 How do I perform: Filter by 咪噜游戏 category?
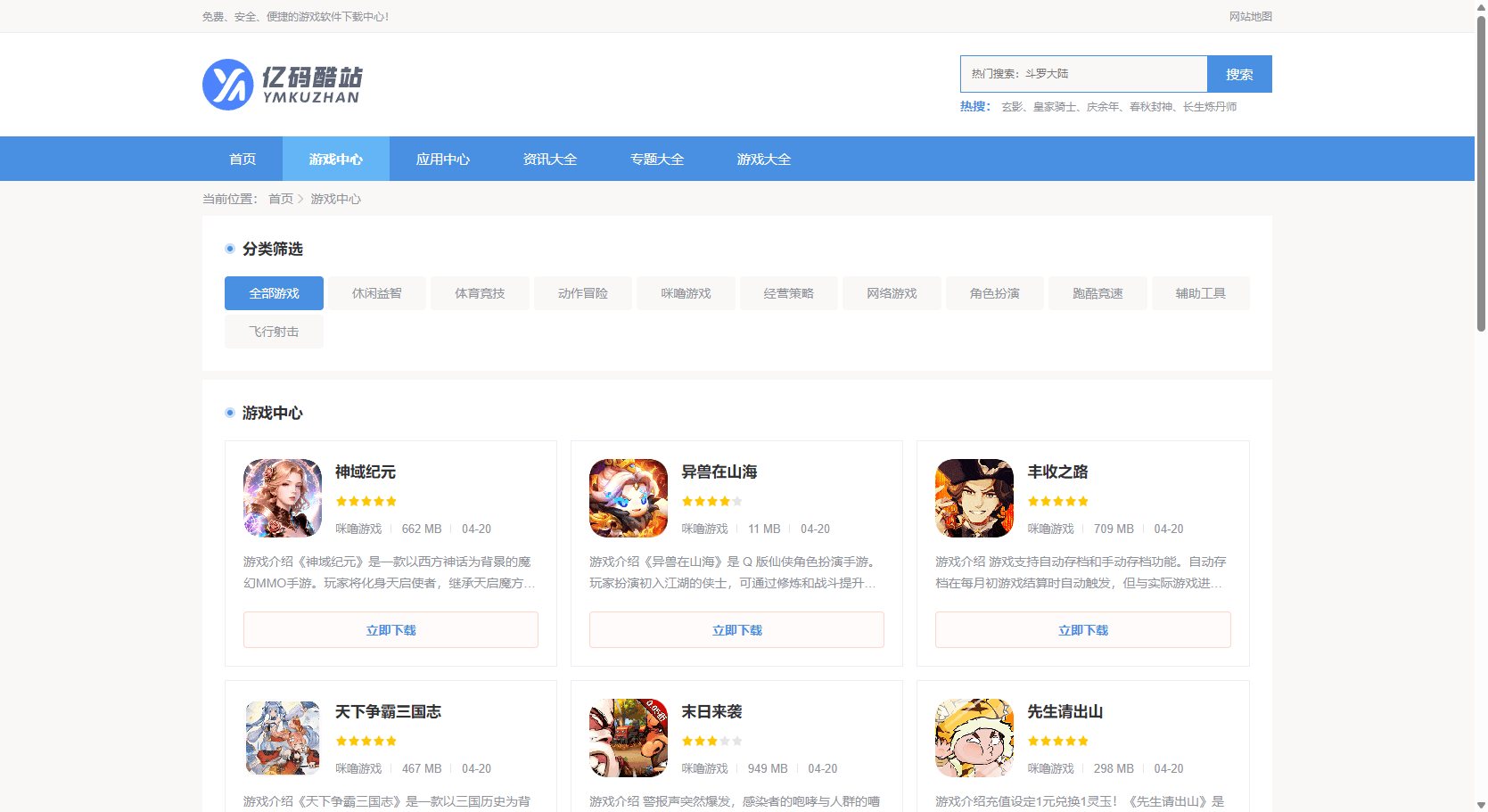pos(686,293)
